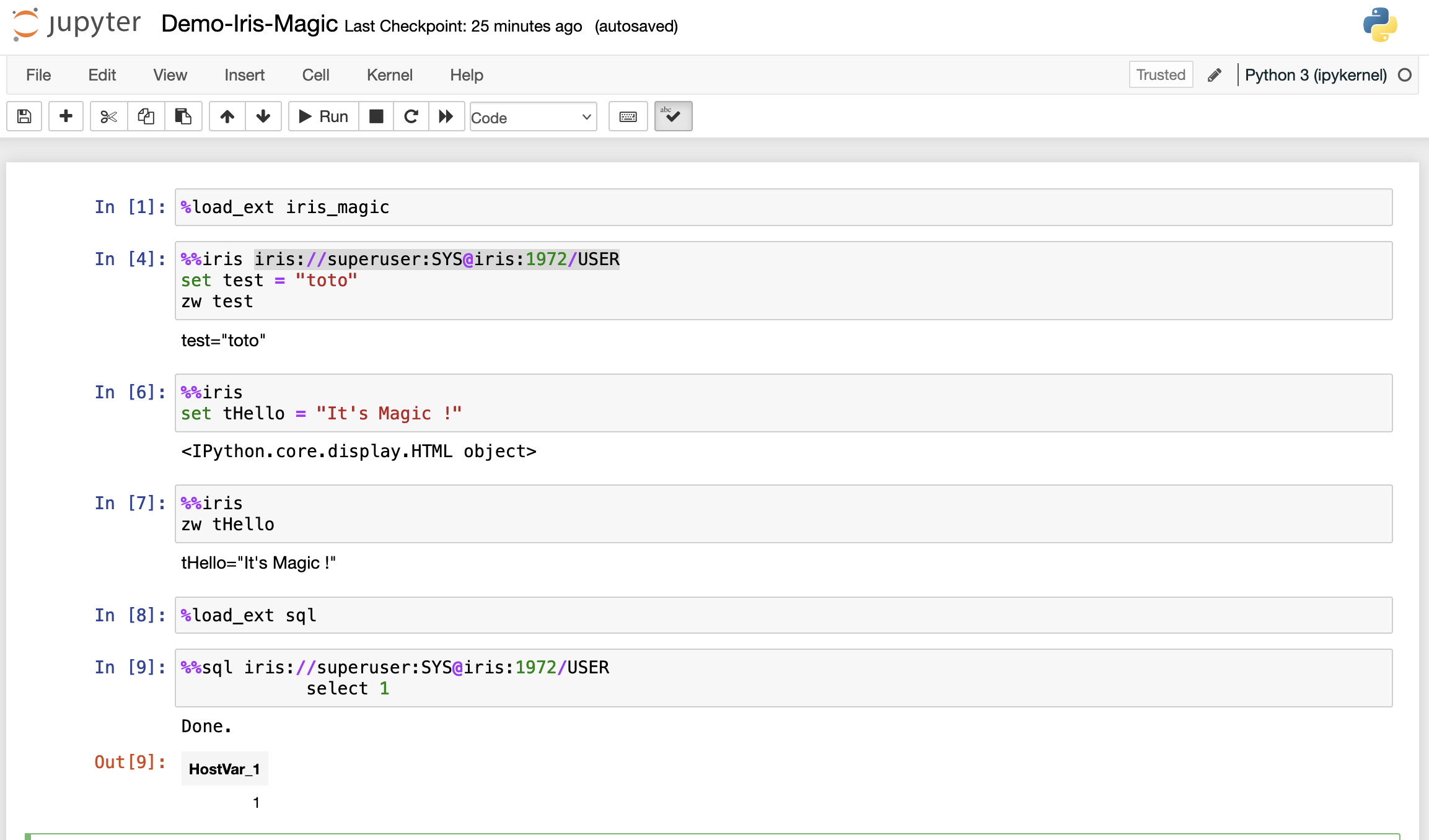Interrupt the kernel with the stop icon
1429x840 pixels.
pos(376,116)
